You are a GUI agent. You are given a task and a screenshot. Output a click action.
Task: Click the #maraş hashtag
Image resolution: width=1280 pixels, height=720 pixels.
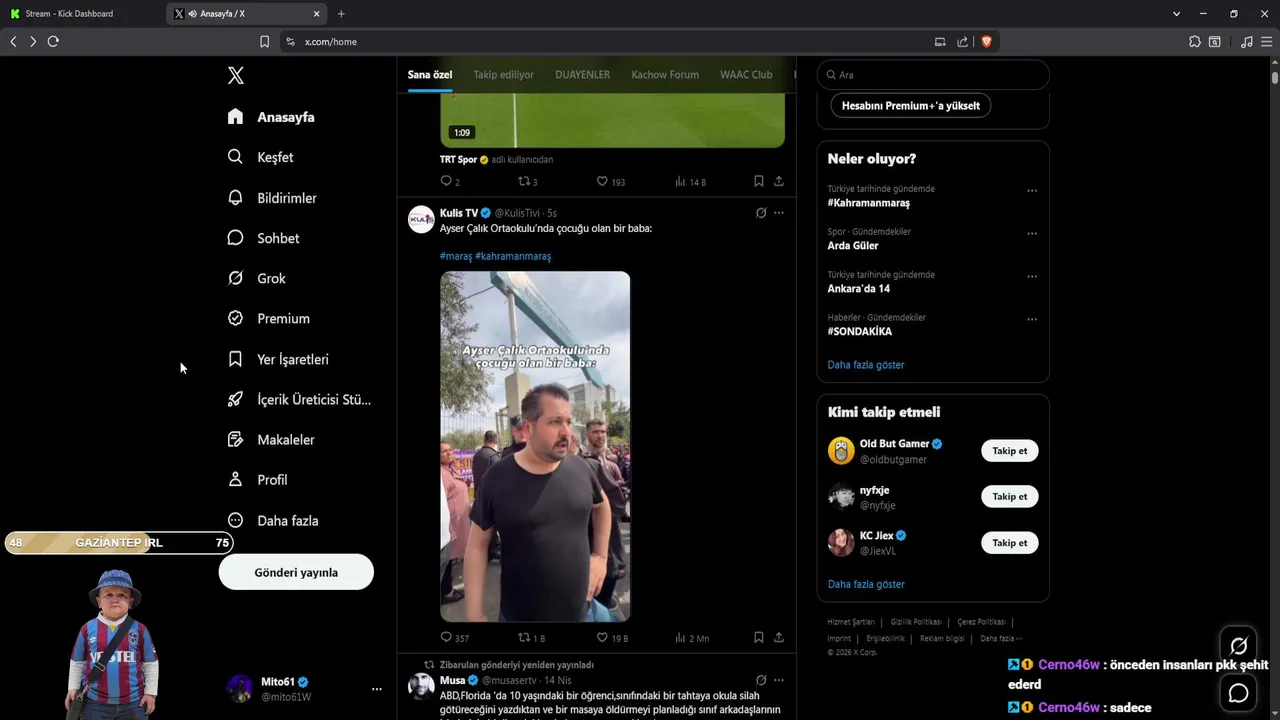click(456, 256)
